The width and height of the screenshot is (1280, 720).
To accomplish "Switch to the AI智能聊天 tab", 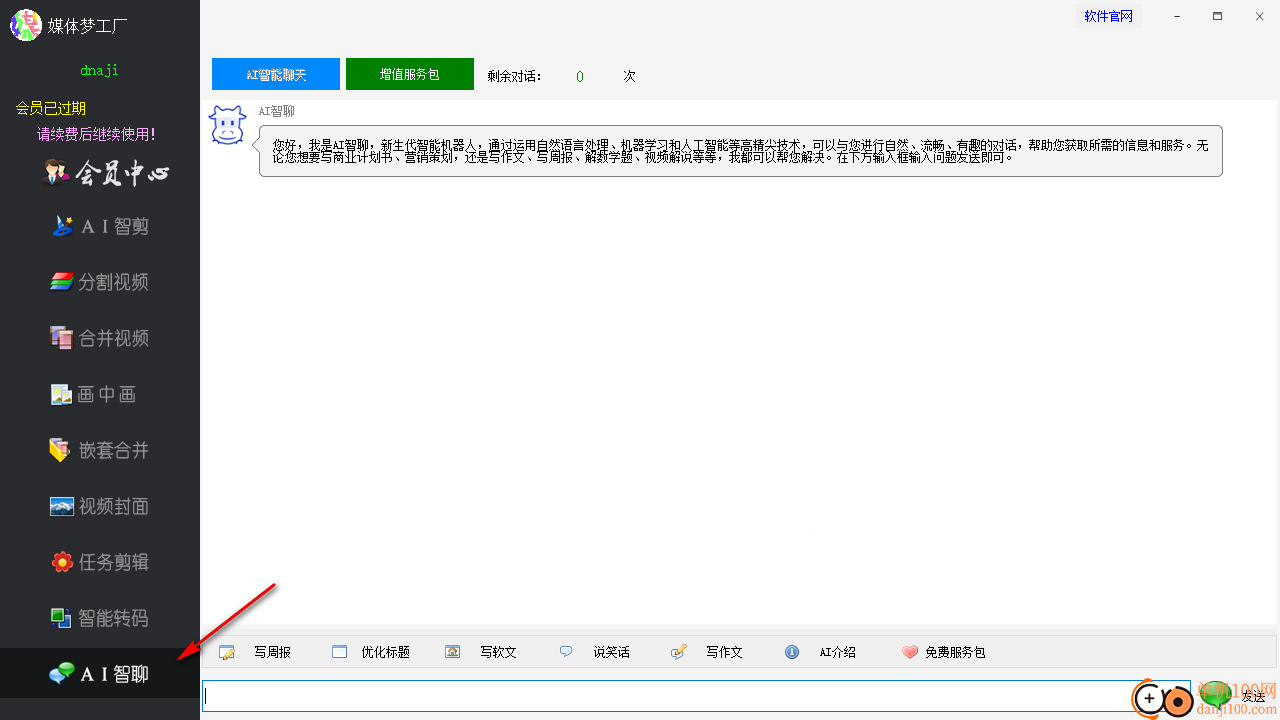I will 276,74.
